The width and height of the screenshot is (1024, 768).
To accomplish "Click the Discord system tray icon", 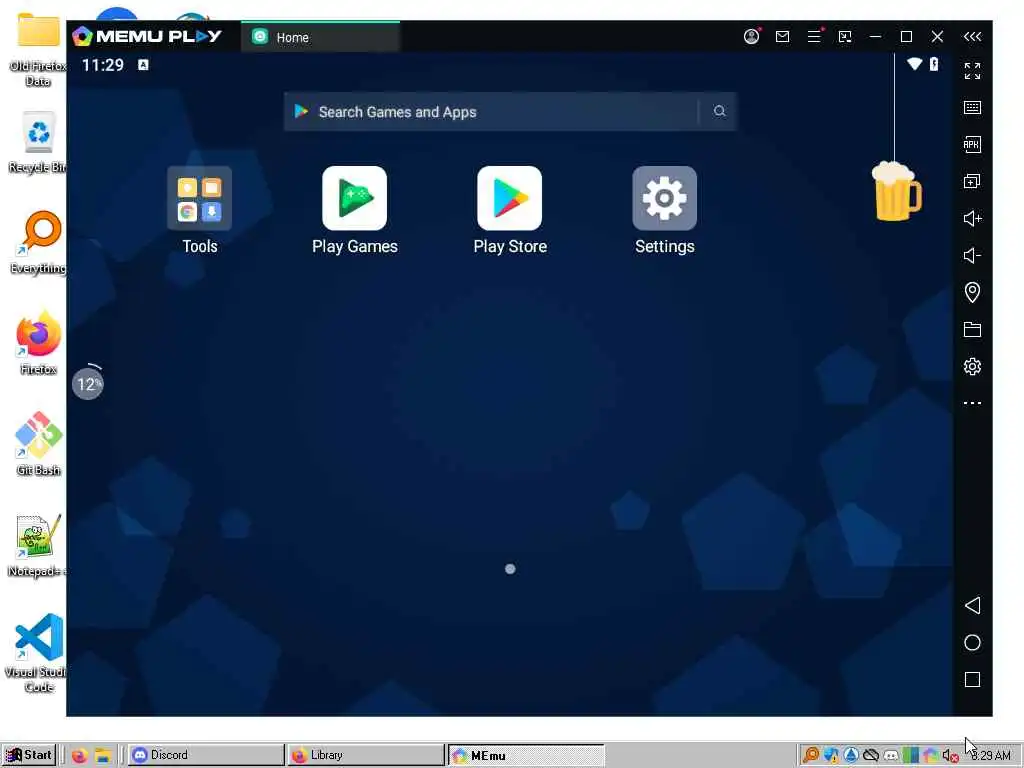I will coord(891,756).
